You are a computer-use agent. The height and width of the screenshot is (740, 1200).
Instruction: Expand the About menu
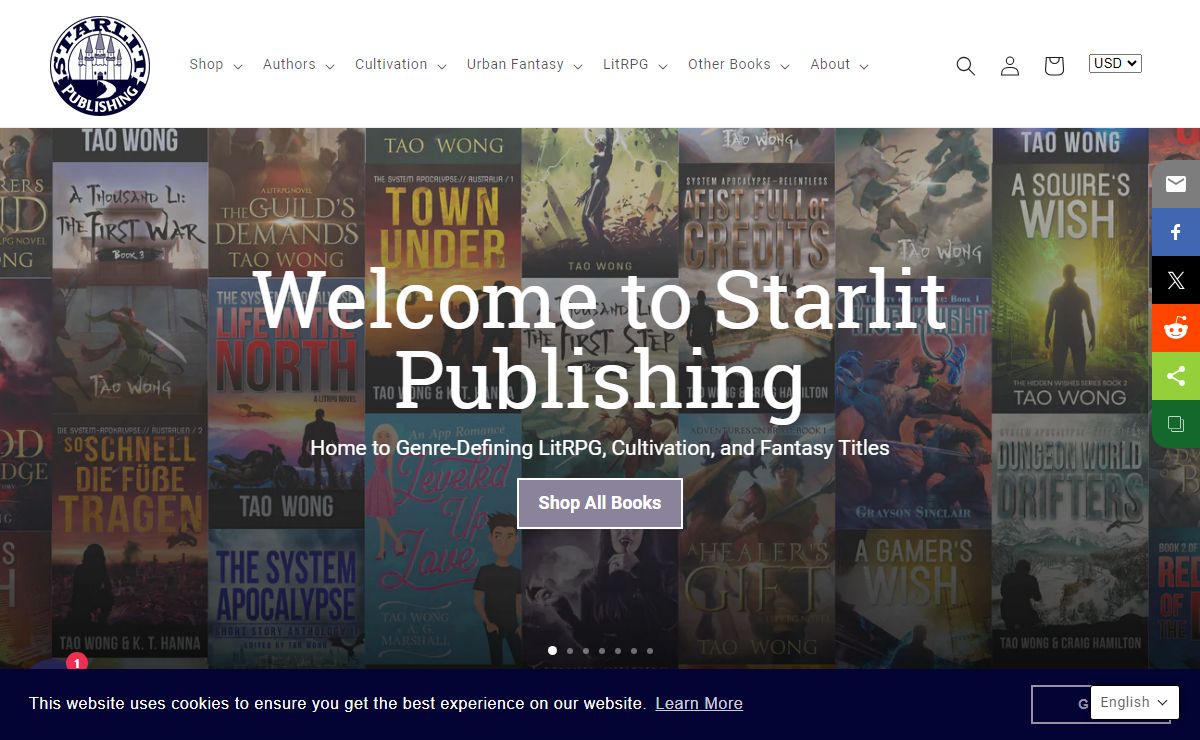(839, 64)
